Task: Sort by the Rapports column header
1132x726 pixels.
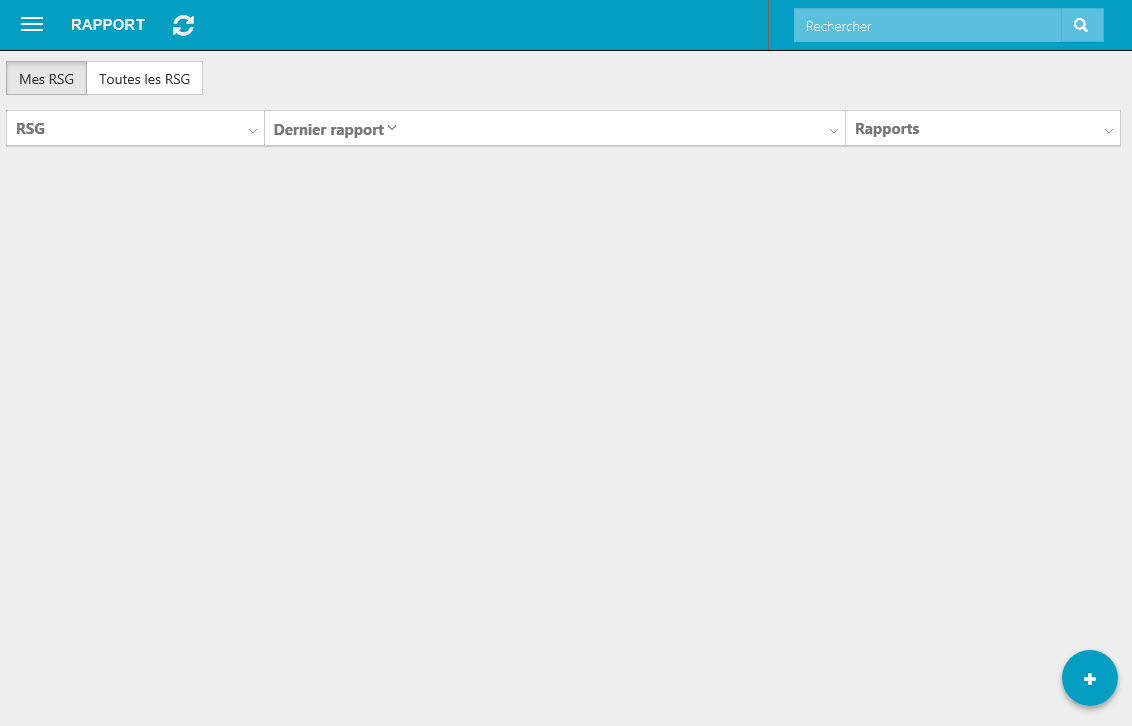Action: click(887, 128)
